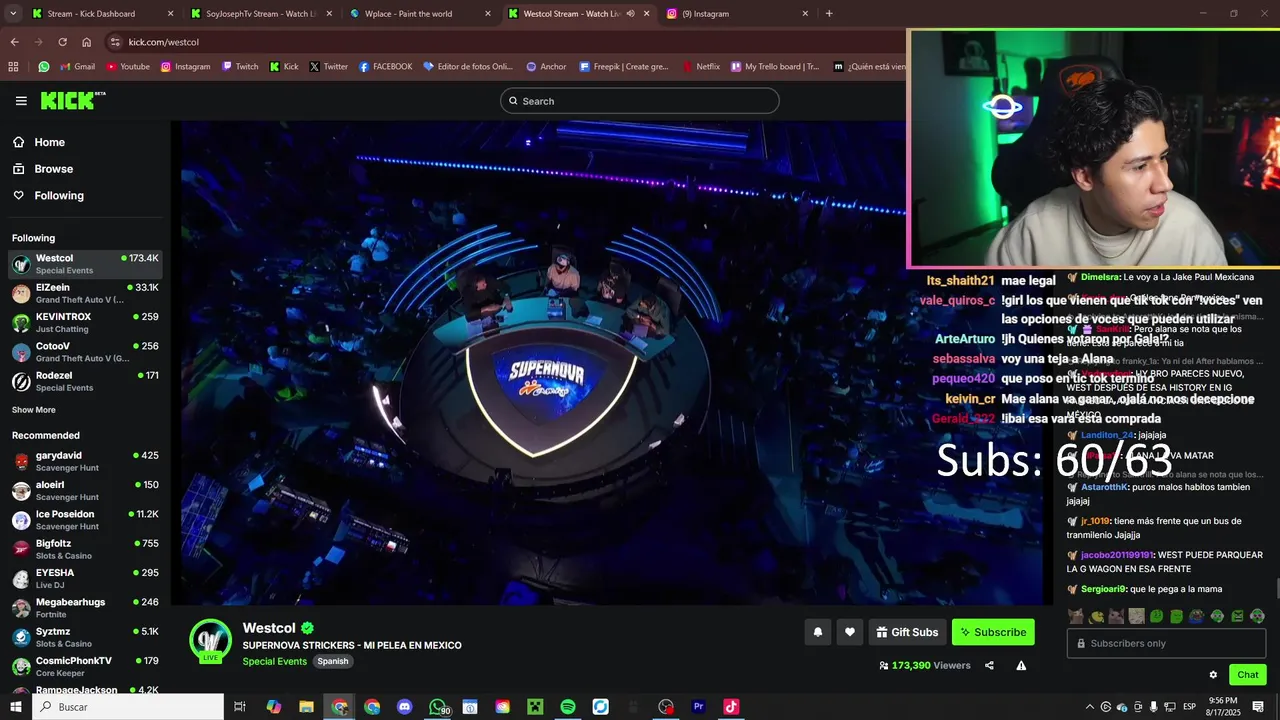Open a new browser tab
Screen dimensions: 1280x720
click(x=829, y=14)
